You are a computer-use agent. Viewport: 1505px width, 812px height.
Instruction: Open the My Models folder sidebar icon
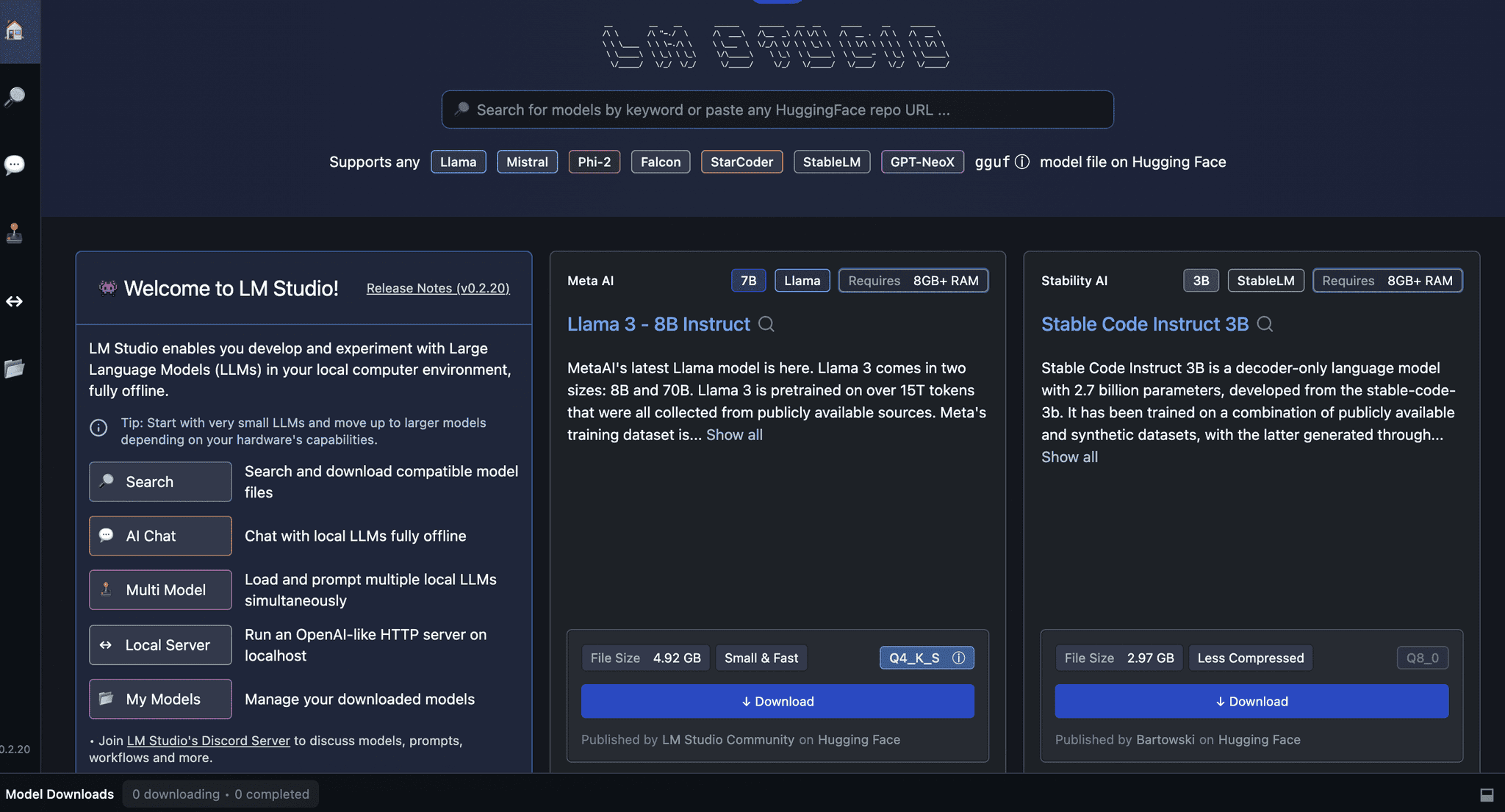15,368
